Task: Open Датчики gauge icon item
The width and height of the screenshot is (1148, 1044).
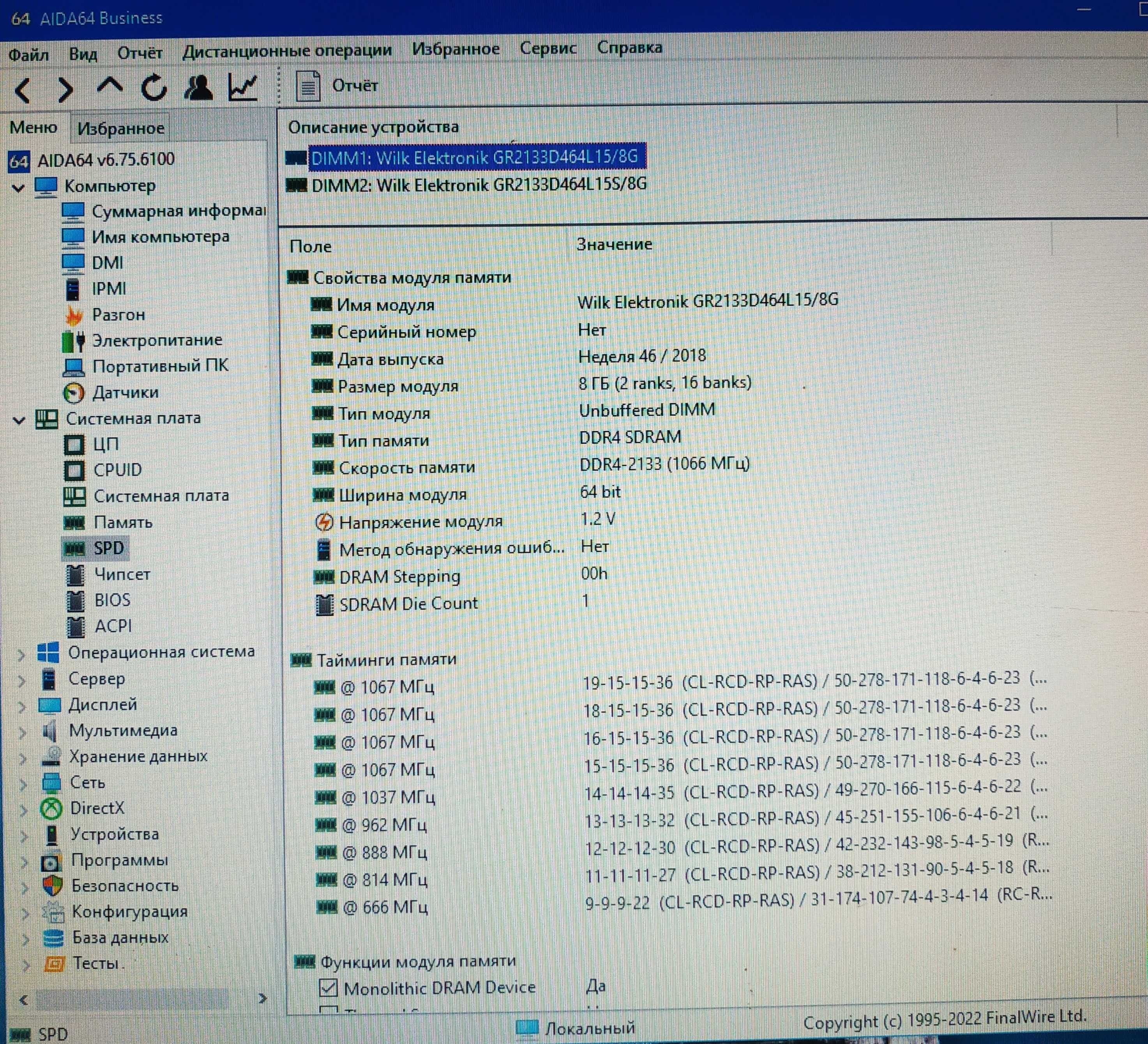Action: 74,393
